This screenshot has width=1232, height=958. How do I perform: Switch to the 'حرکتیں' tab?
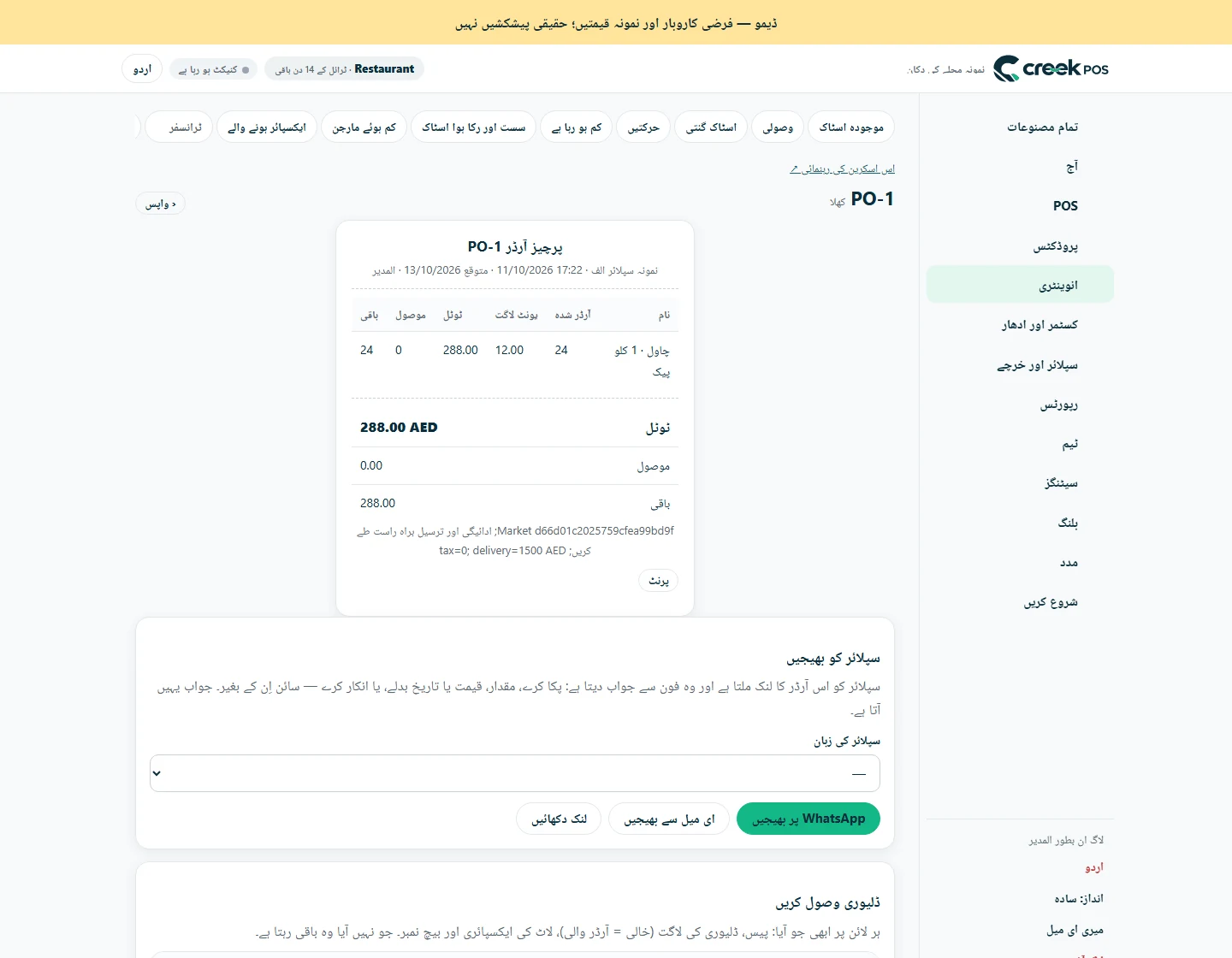coord(643,127)
